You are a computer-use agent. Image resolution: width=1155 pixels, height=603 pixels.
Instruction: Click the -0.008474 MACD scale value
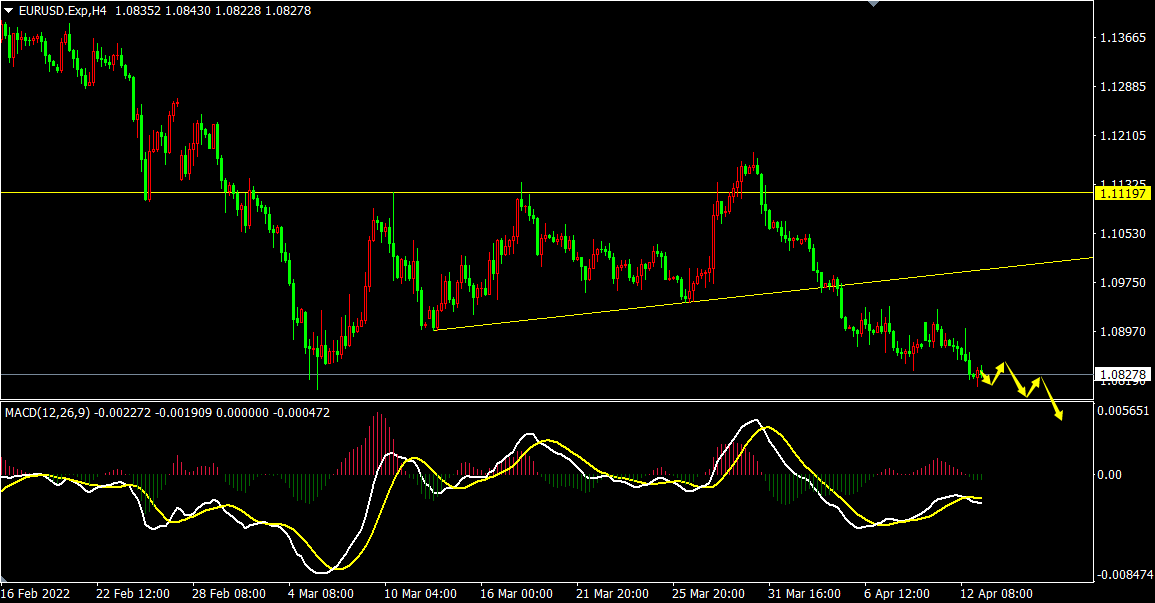coord(1124,575)
